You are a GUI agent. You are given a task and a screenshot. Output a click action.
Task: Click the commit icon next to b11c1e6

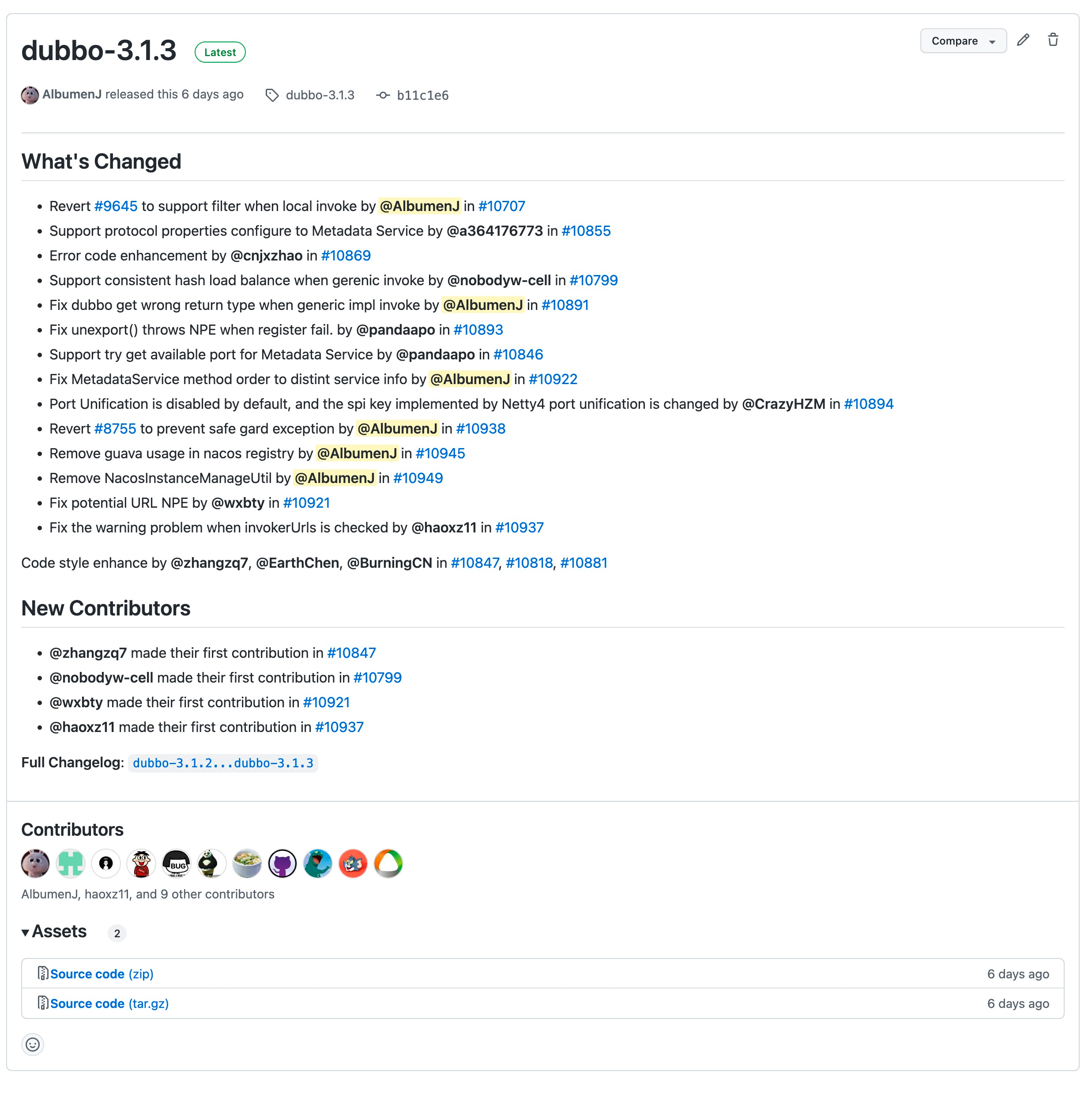click(384, 95)
